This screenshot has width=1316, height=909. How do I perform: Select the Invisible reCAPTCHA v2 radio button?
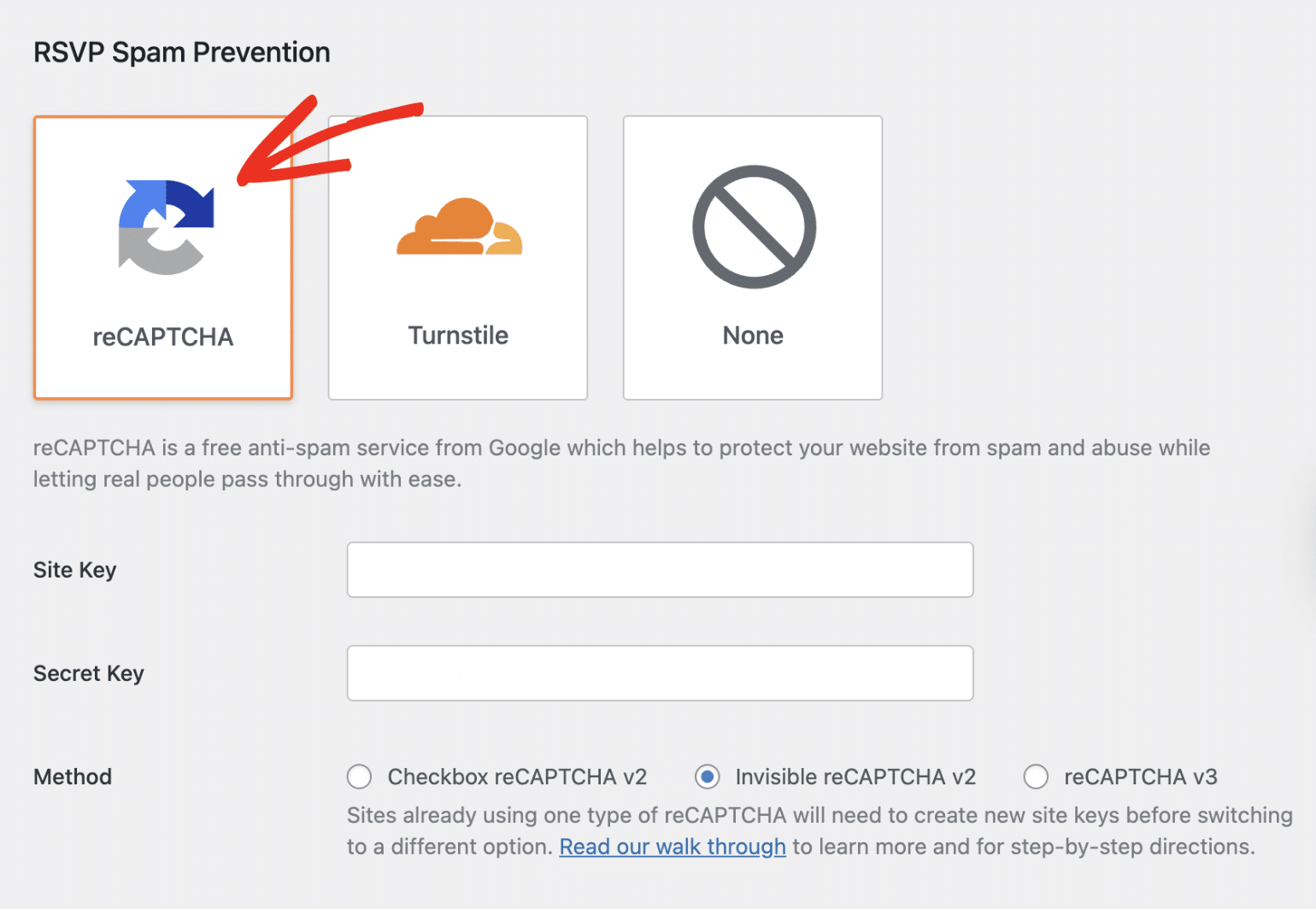(708, 777)
